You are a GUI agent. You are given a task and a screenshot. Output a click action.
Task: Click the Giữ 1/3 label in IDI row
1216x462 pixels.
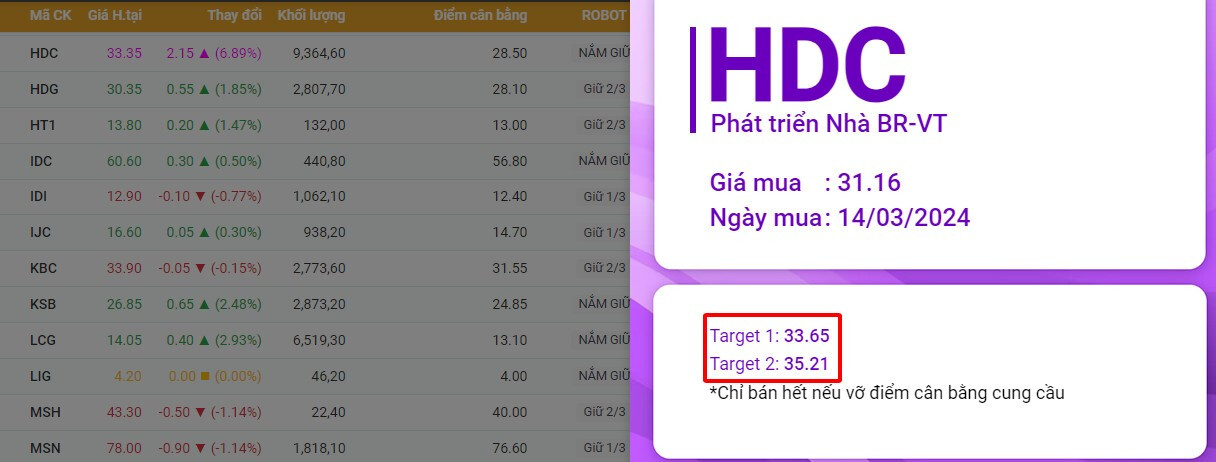[x=604, y=197]
